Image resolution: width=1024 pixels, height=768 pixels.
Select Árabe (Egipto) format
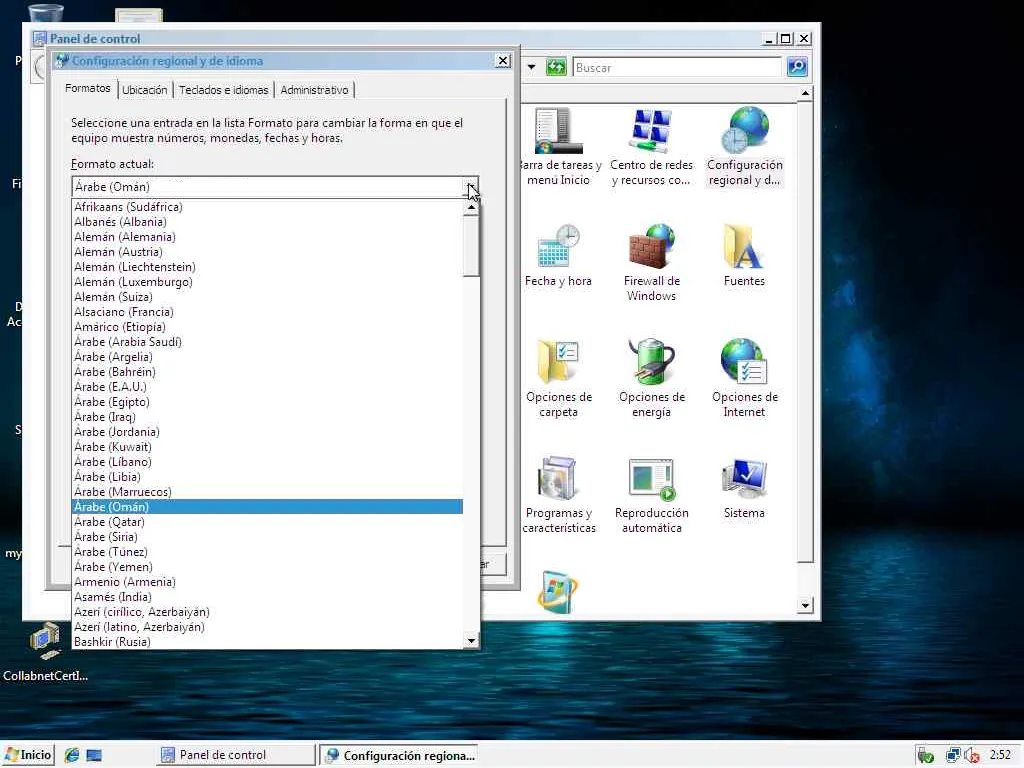pos(267,402)
